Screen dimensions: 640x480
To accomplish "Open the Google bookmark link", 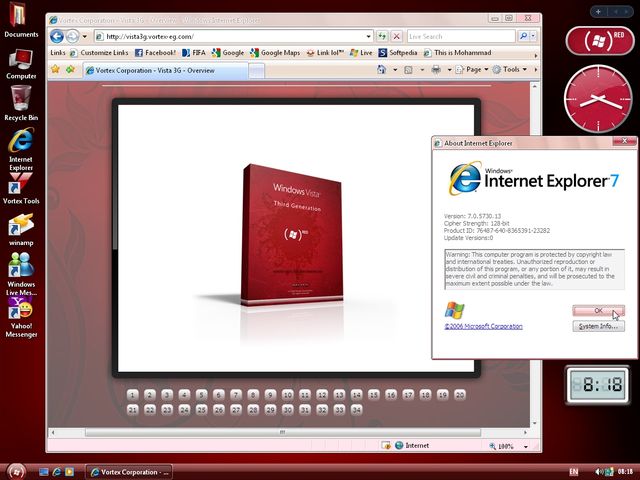I will (228, 53).
